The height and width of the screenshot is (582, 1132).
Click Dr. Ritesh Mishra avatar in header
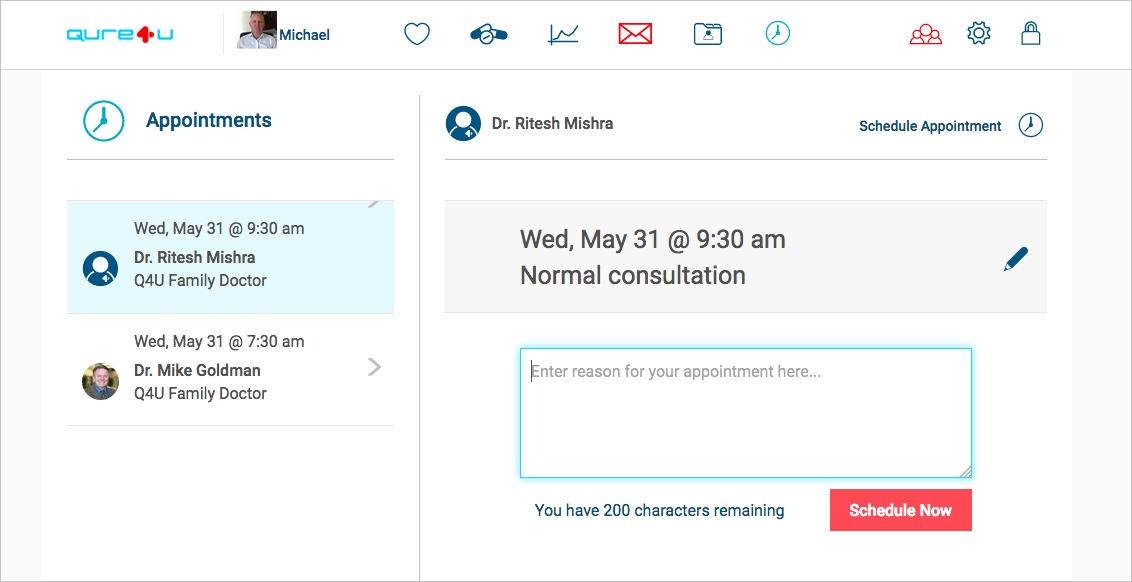coord(463,123)
